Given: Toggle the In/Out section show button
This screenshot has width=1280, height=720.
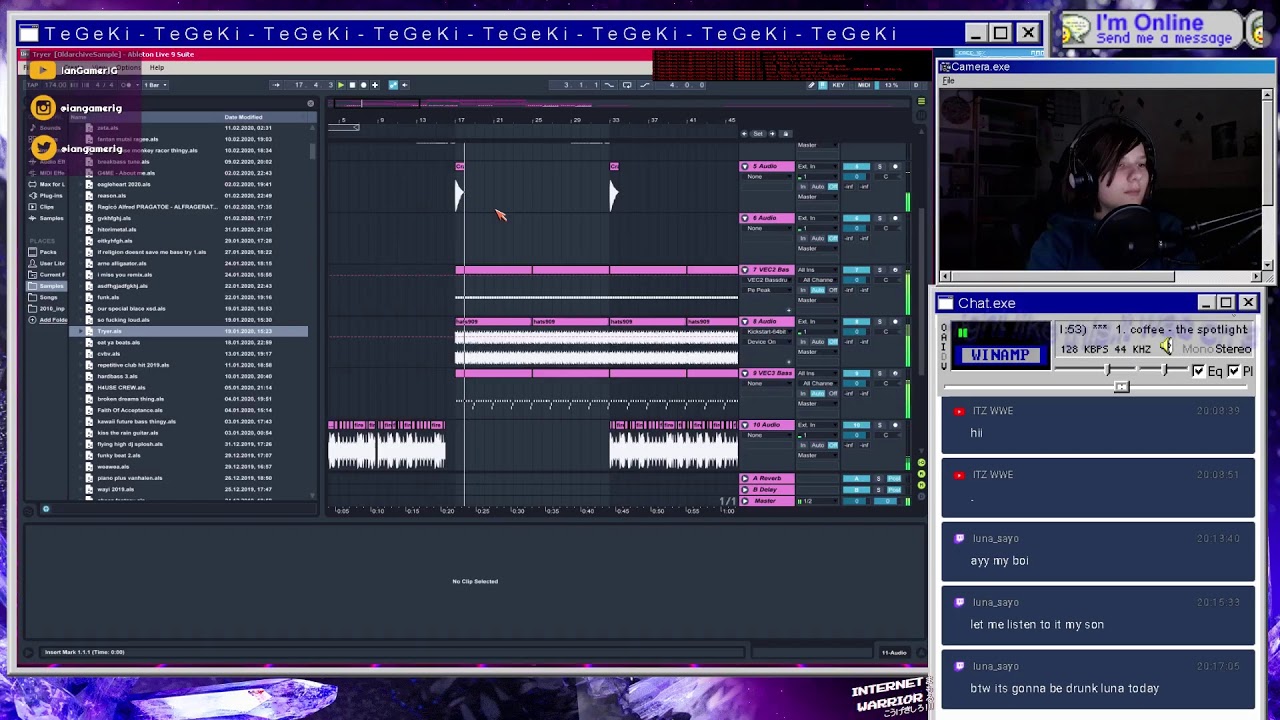Looking at the screenshot, I should pyautogui.click(x=921, y=463).
